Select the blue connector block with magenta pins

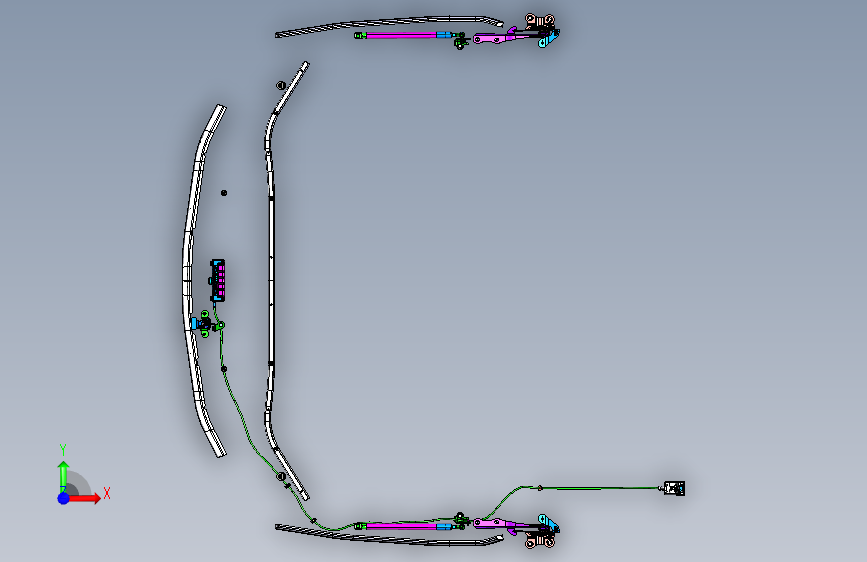click(x=217, y=280)
